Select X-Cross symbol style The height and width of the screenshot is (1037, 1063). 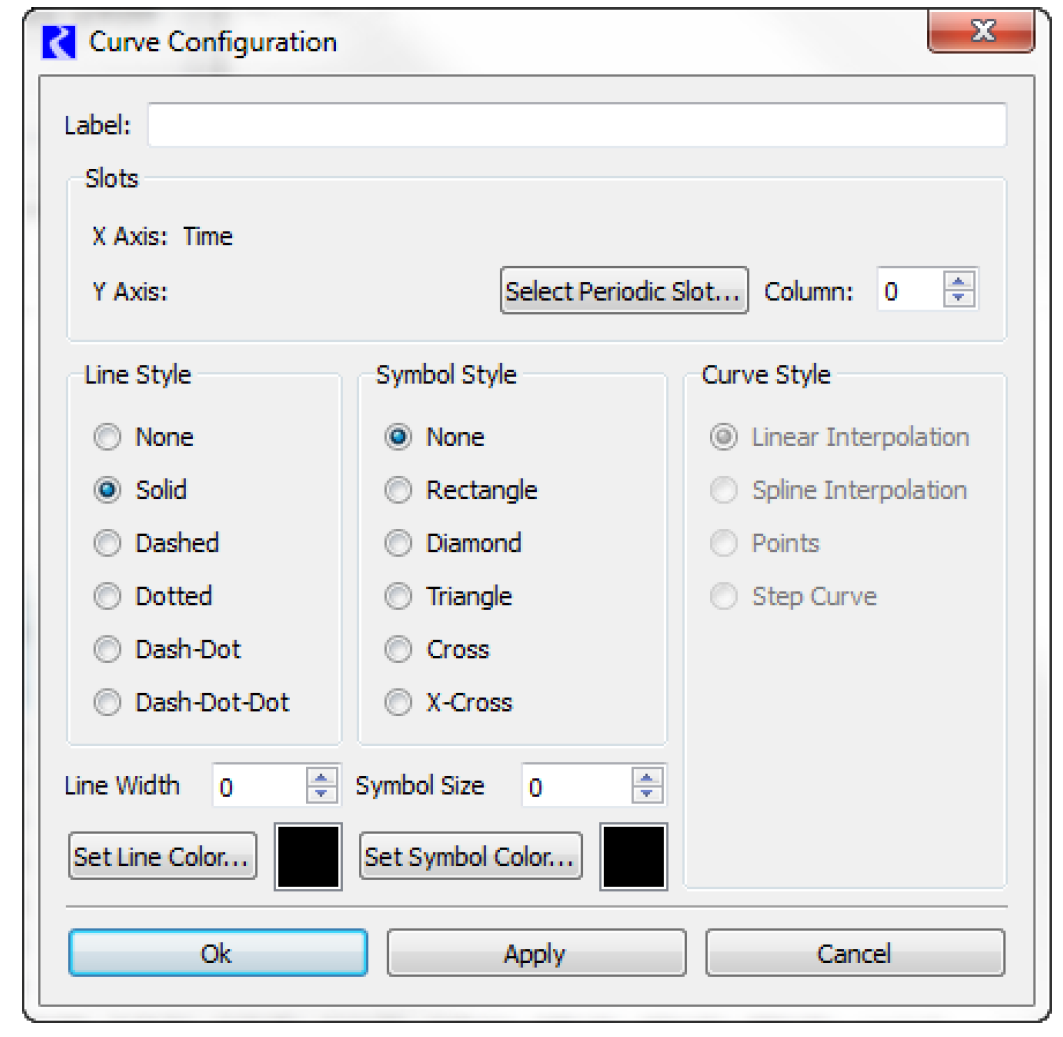coord(398,702)
